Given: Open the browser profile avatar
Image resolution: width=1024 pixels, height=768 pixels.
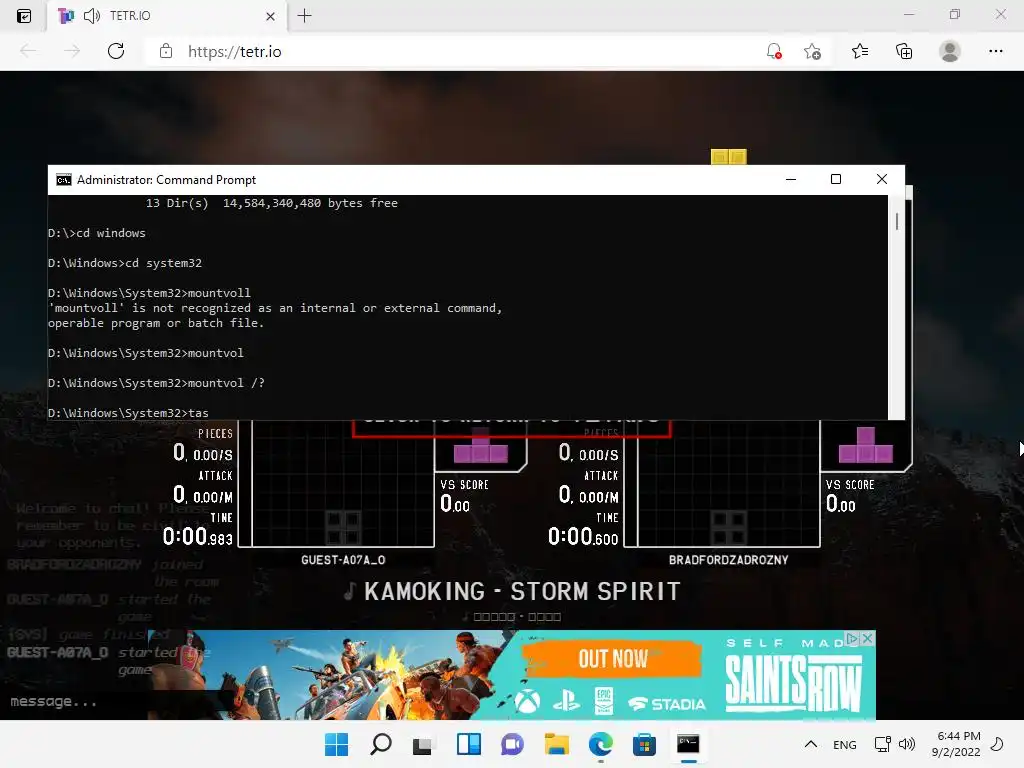Looking at the screenshot, I should pyautogui.click(x=950, y=51).
